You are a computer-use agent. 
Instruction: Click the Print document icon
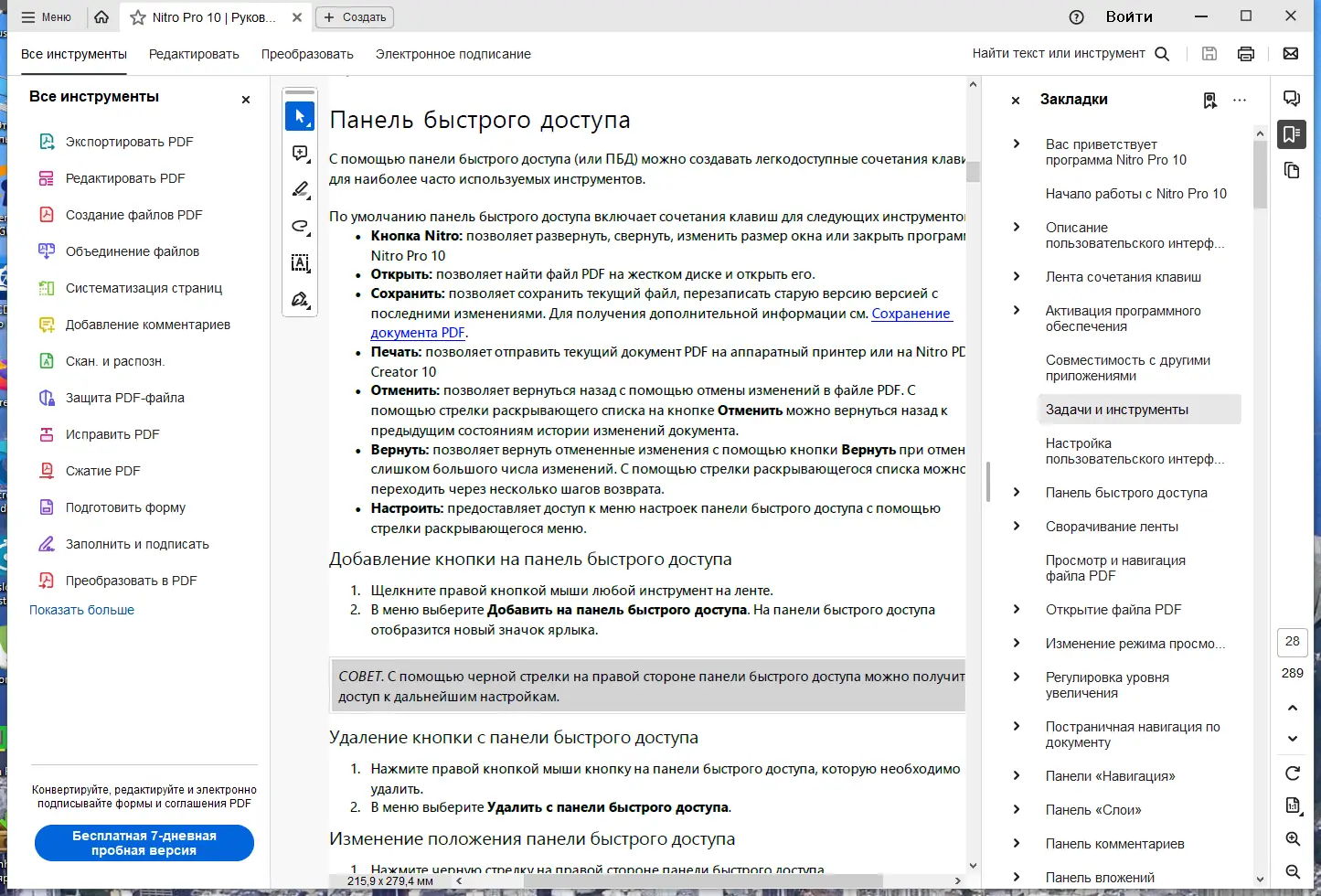[1245, 53]
